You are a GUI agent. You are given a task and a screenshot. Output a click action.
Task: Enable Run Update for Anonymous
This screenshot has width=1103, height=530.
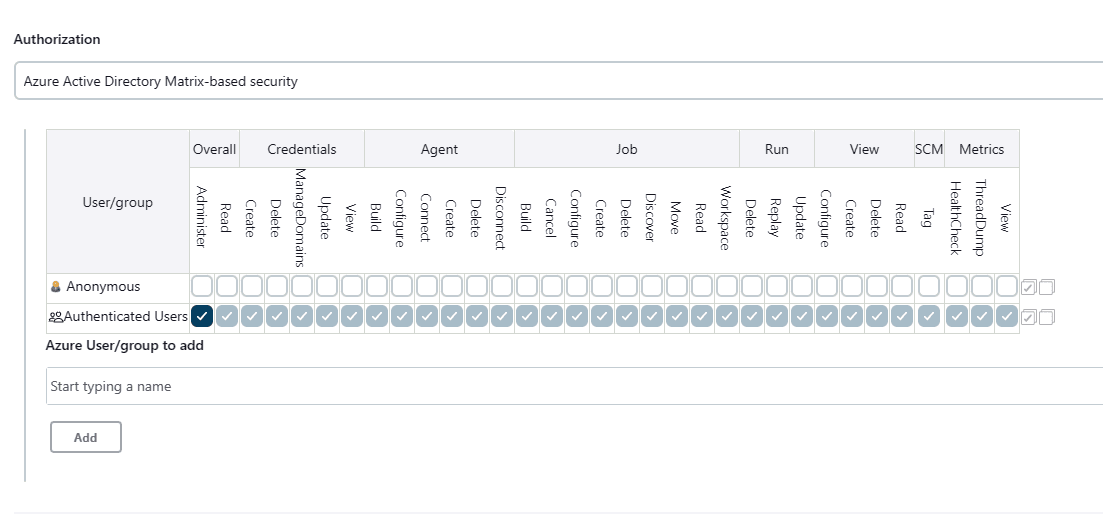tap(802, 286)
